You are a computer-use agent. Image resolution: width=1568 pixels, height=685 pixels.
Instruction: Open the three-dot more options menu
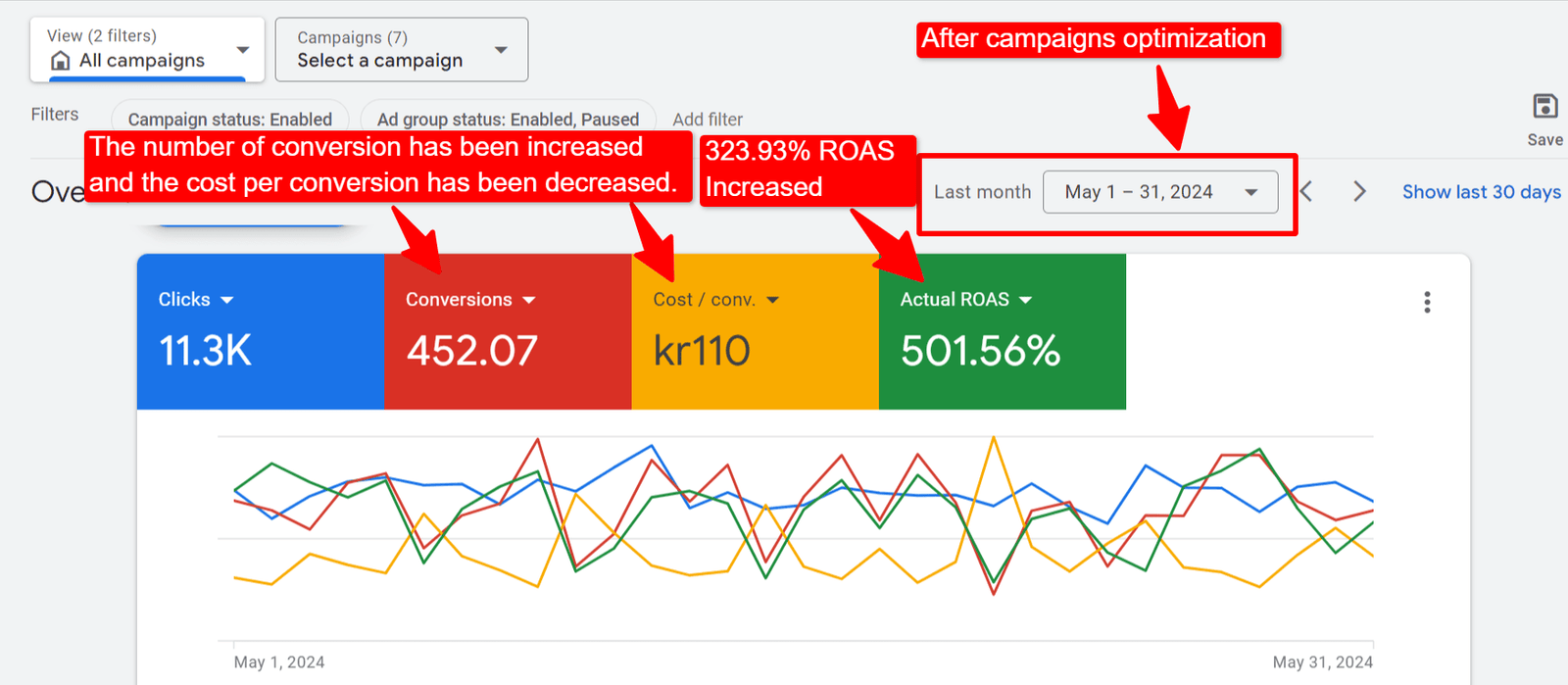[1427, 302]
